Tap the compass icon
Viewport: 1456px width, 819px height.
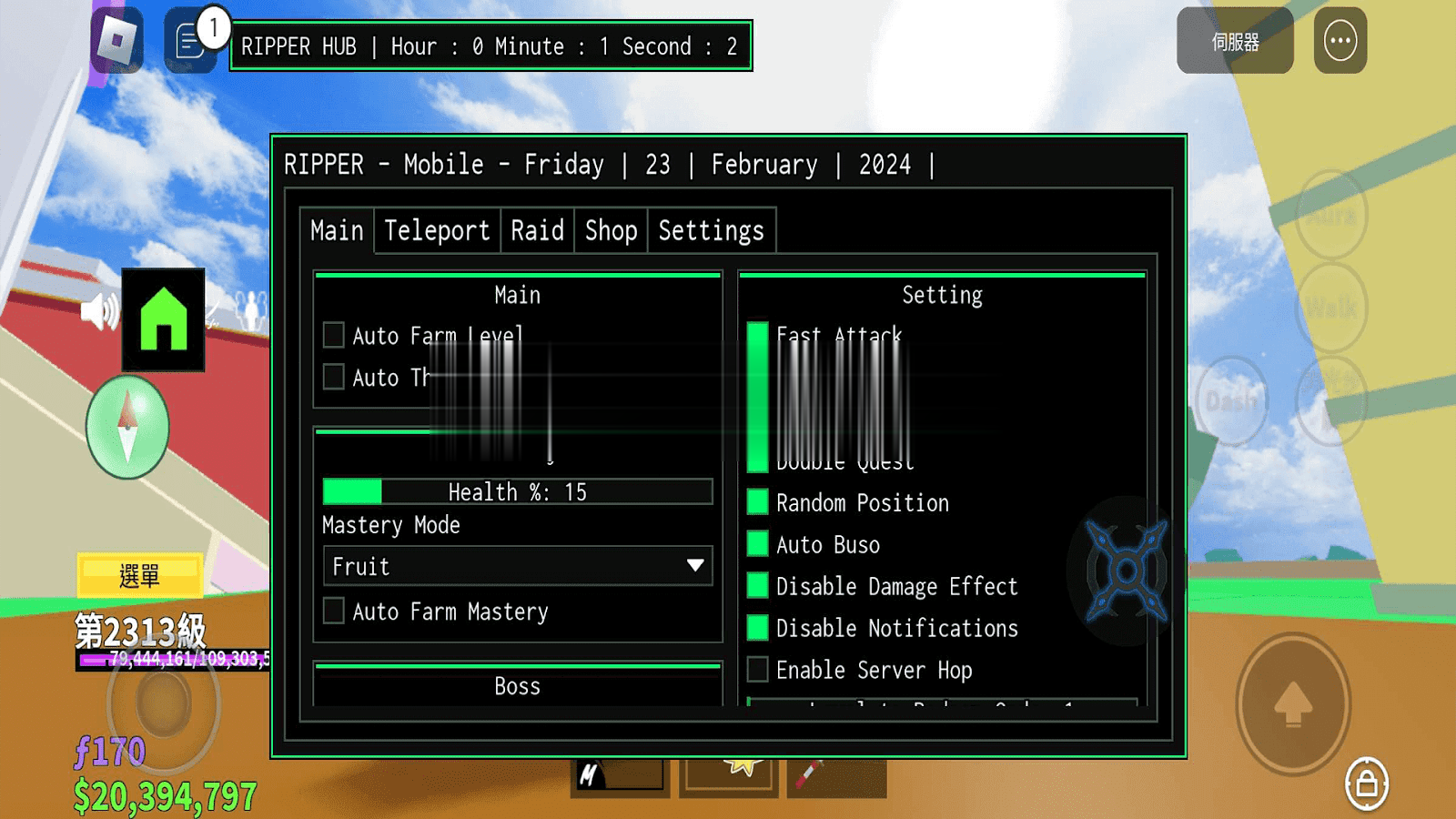[127, 427]
